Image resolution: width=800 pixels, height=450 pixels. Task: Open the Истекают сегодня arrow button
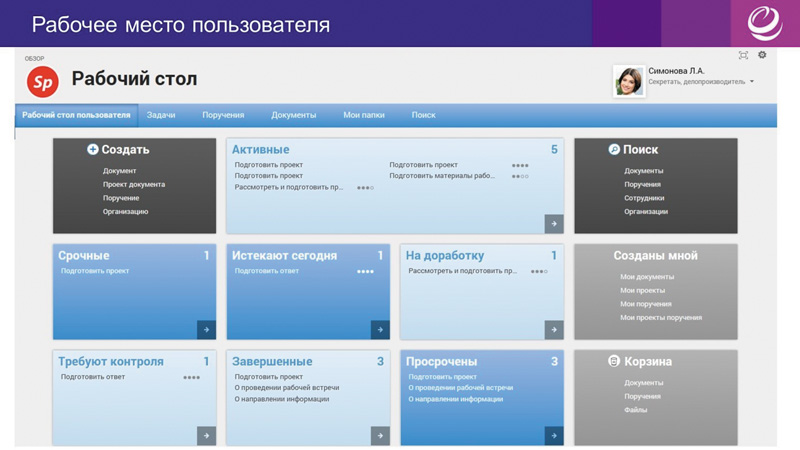point(380,330)
